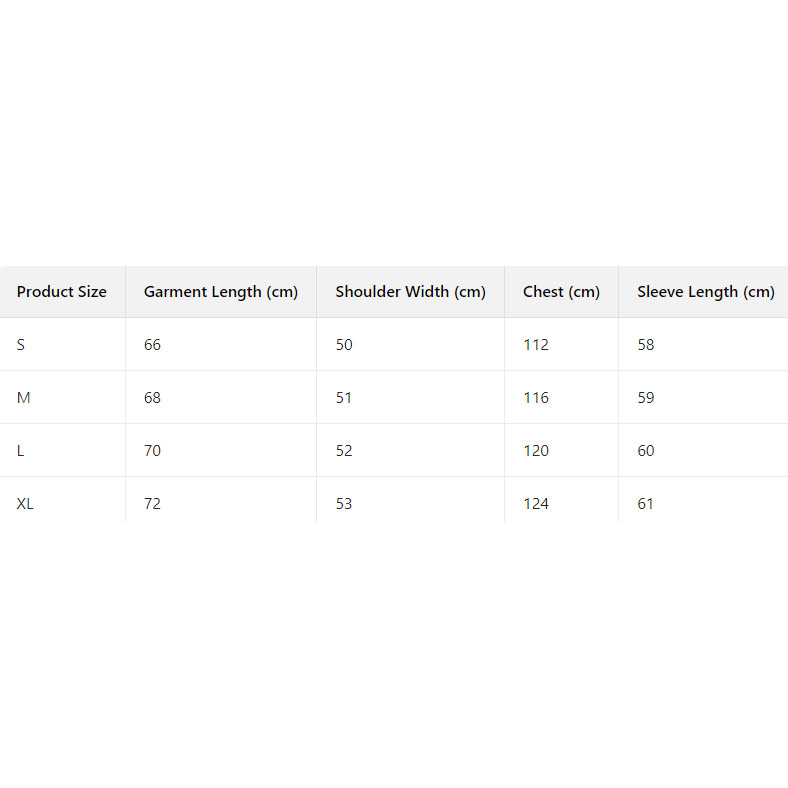
Task: Select the Chest (cm) column header
Action: pos(561,292)
